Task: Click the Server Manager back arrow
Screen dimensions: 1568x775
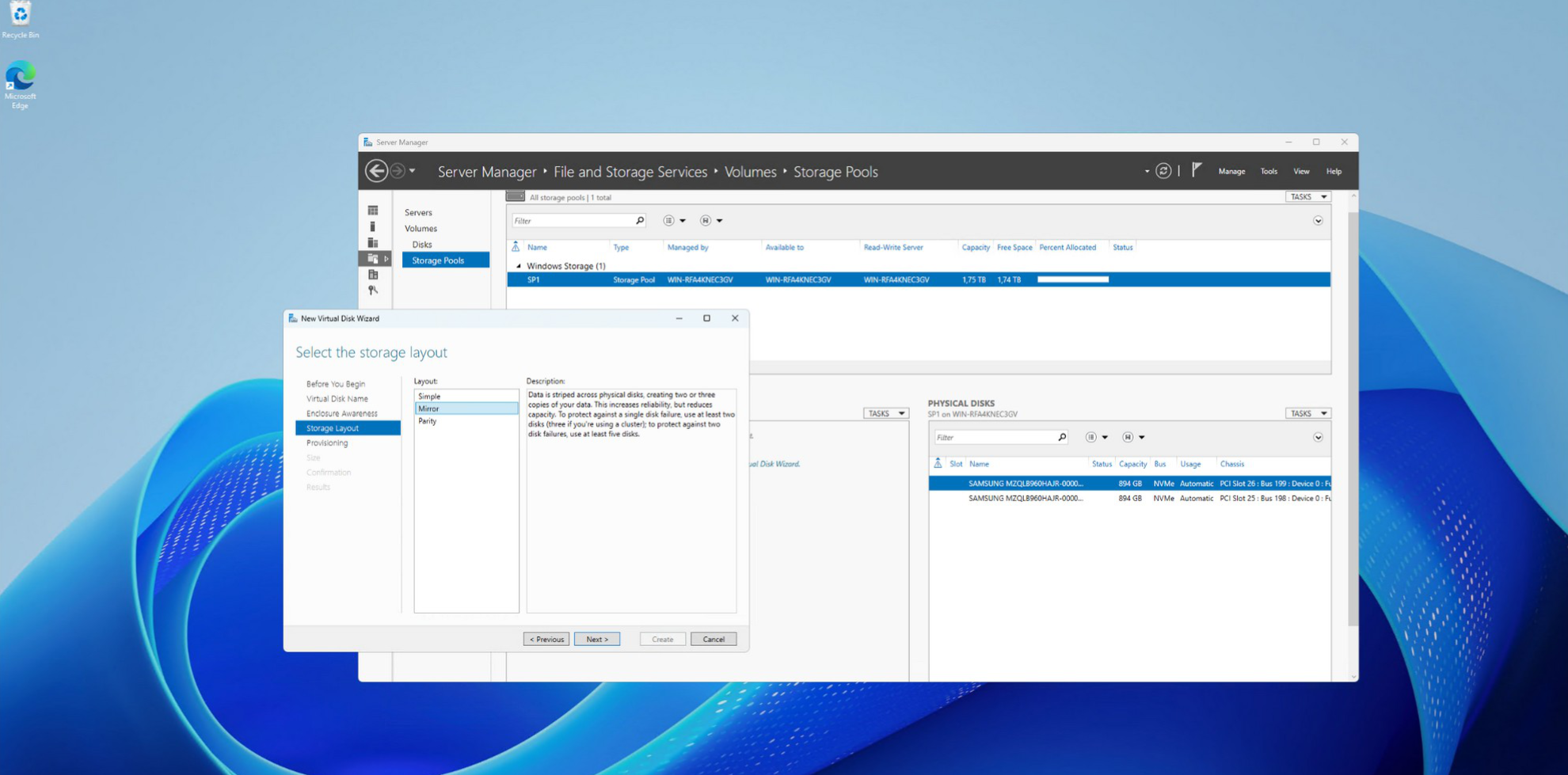Action: tap(376, 171)
